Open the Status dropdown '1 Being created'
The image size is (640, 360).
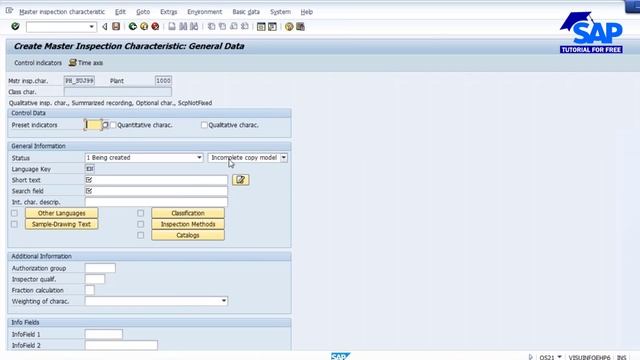click(x=144, y=158)
